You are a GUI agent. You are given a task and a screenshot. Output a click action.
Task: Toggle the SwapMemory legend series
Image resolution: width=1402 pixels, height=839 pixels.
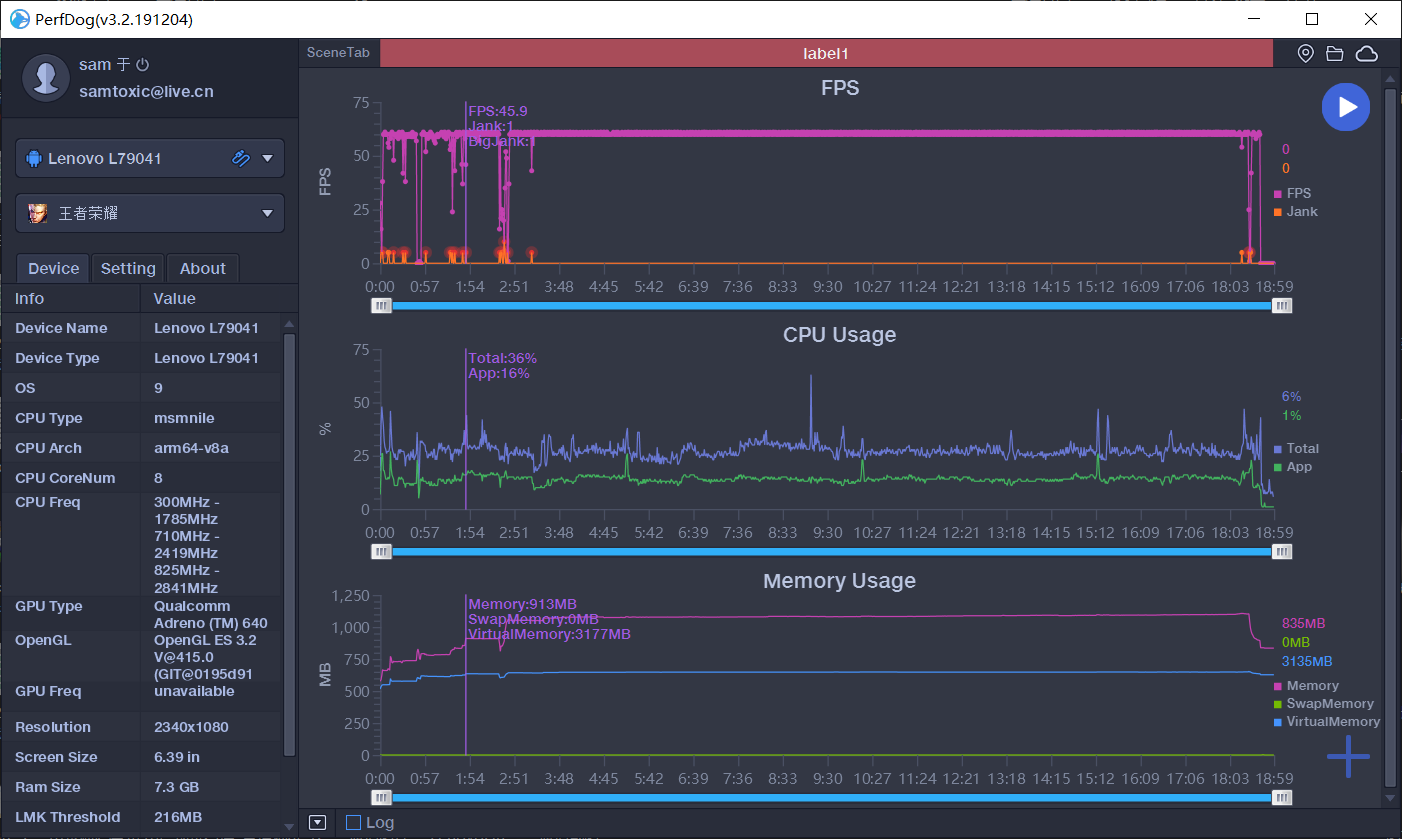(1323, 703)
